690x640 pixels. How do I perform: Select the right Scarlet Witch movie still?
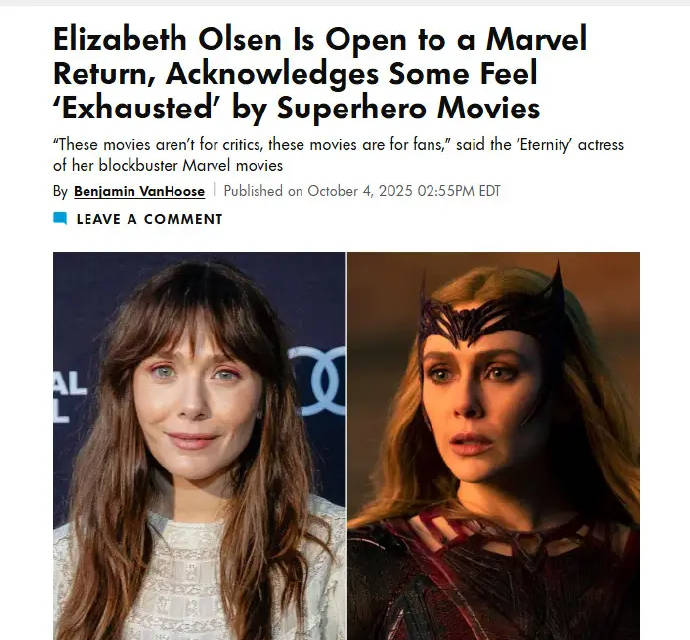(493, 446)
